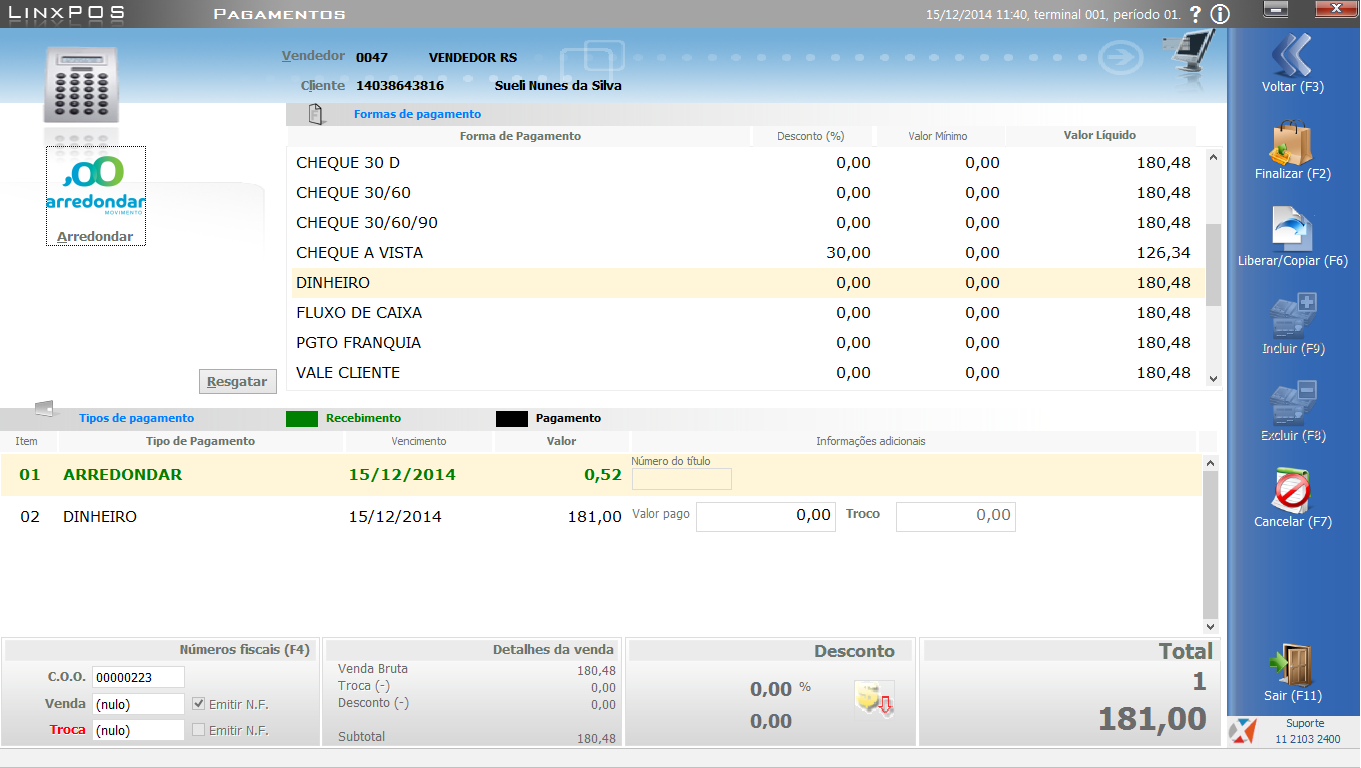
Task: Click the black Pagamento color swatch
Action: point(512,418)
